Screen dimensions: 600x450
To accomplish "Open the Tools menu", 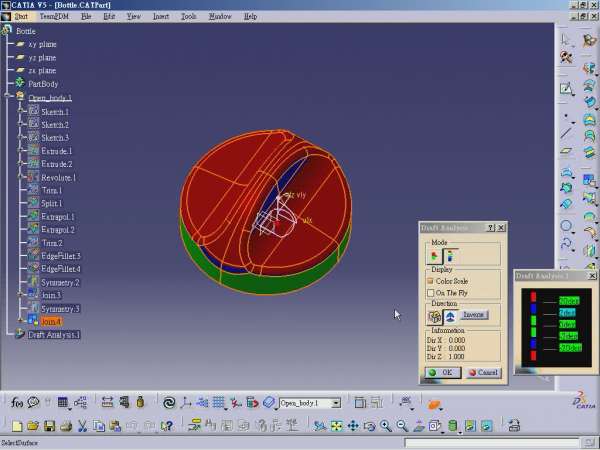I will (189, 16).
